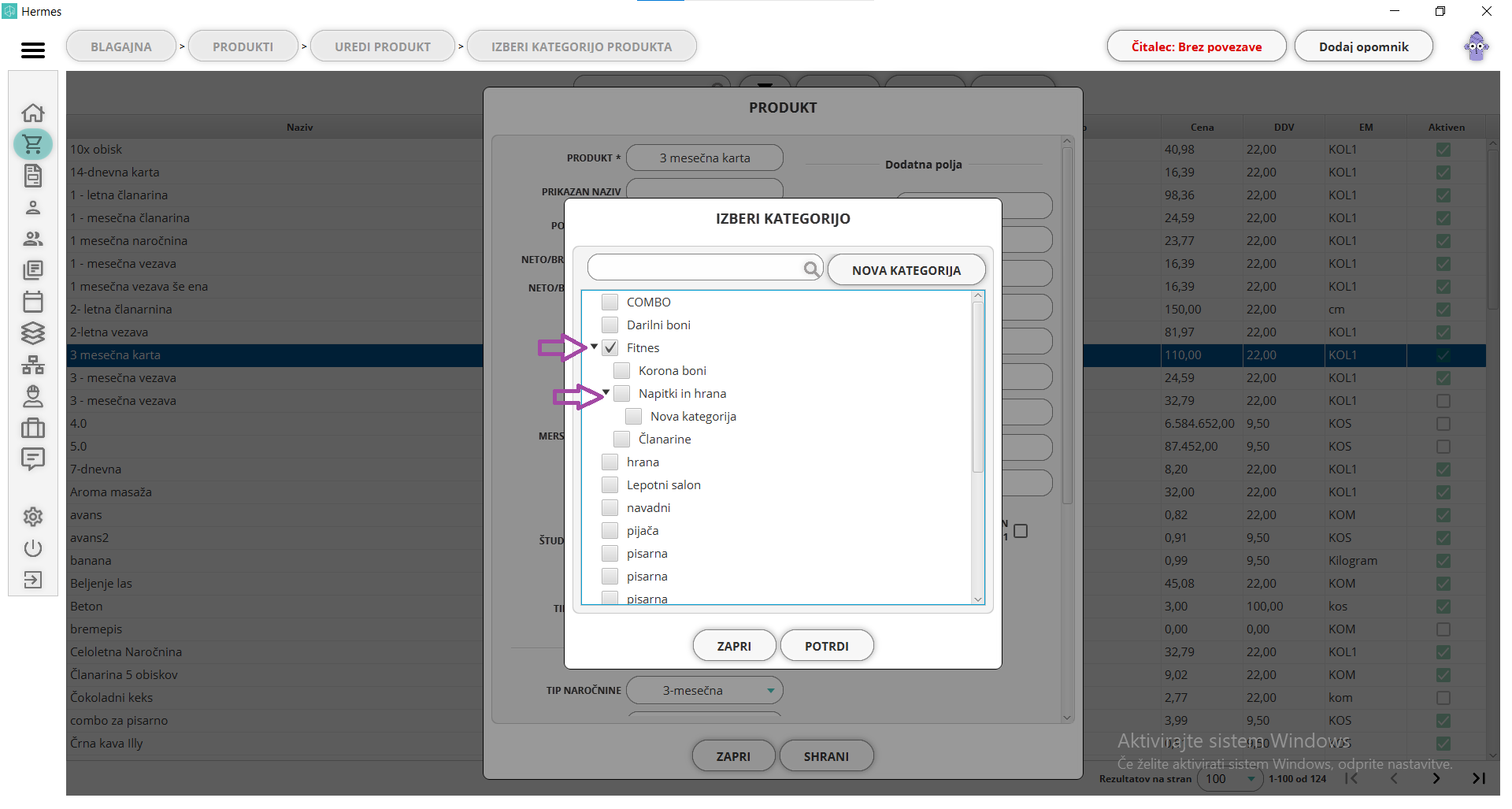Screen dimensions: 1512x809
Task: Click the Čitalec: Brez povezave button
Action: (1197, 46)
